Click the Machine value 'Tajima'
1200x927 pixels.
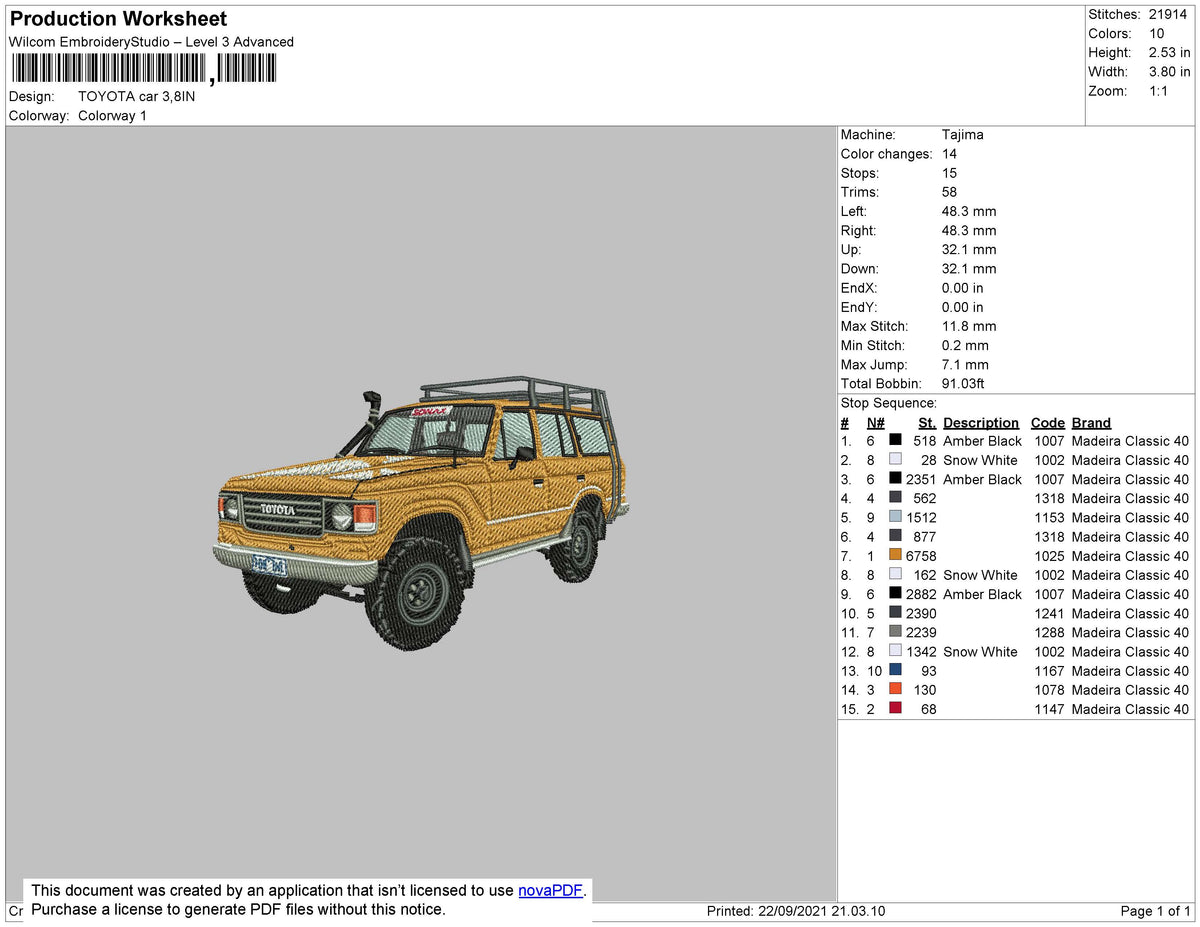(x=962, y=135)
